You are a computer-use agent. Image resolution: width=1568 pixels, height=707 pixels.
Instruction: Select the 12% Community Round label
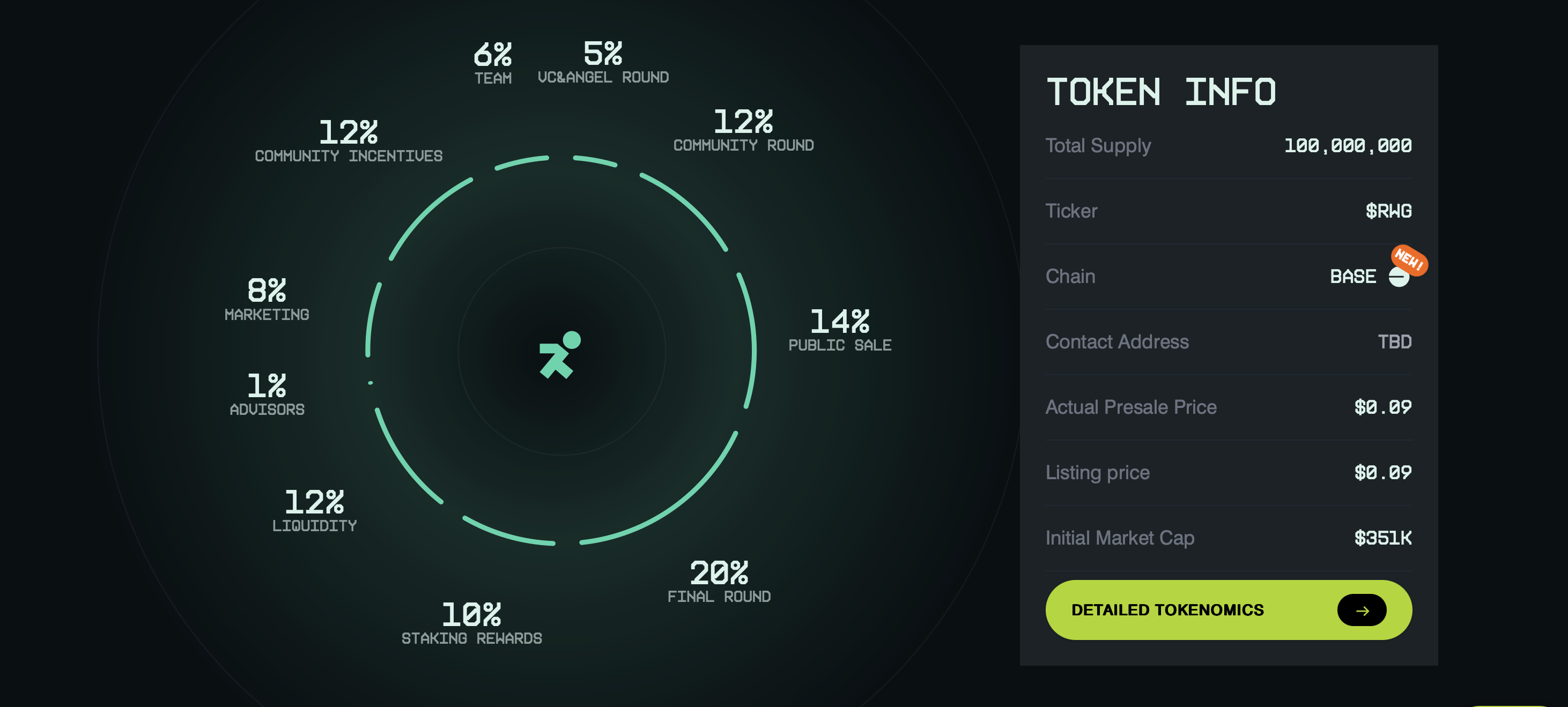[743, 130]
